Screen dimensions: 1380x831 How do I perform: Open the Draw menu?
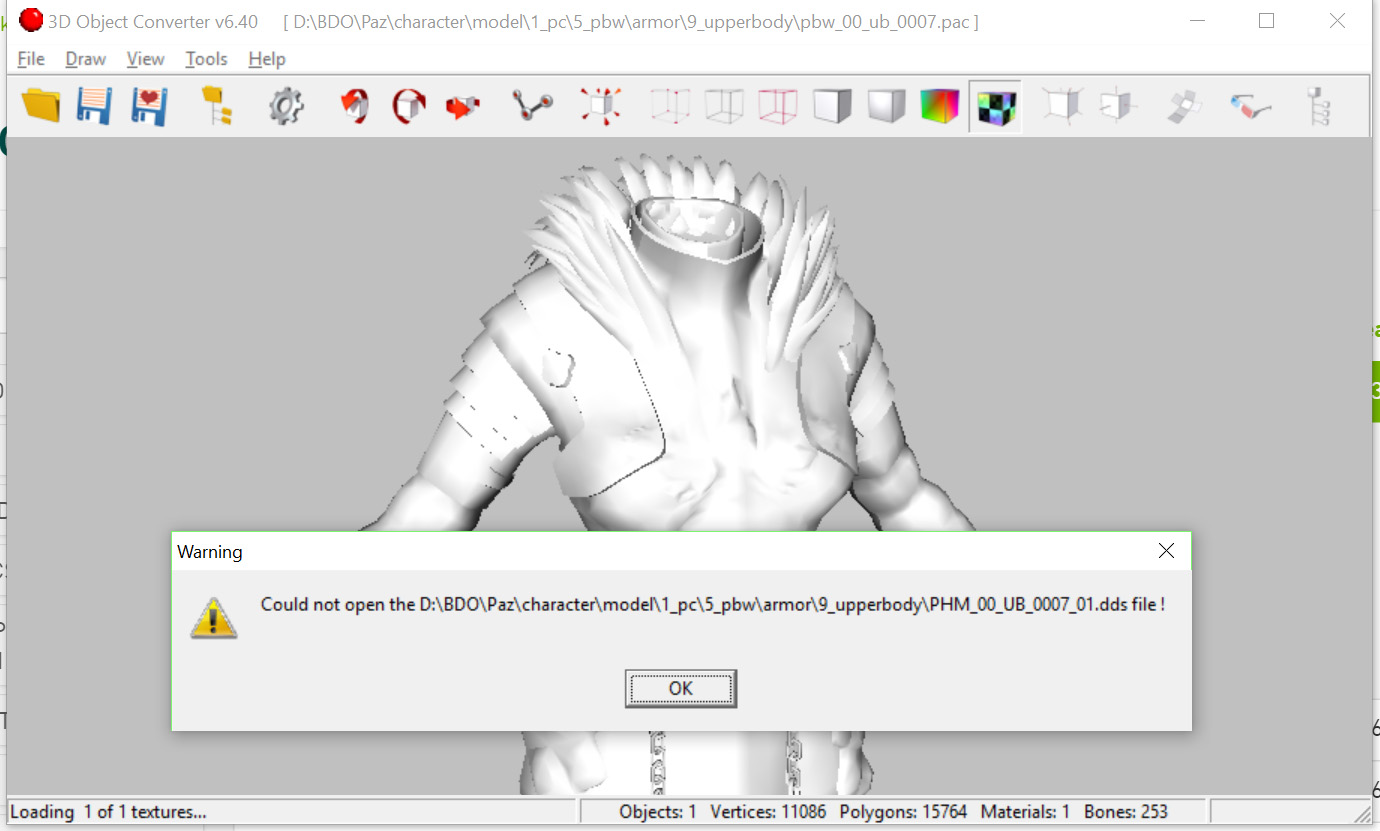(x=85, y=59)
